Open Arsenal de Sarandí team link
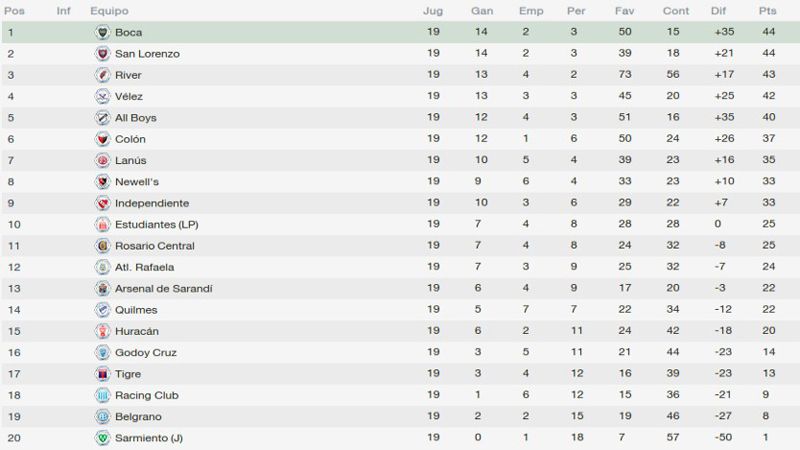800x450 pixels. pos(164,289)
